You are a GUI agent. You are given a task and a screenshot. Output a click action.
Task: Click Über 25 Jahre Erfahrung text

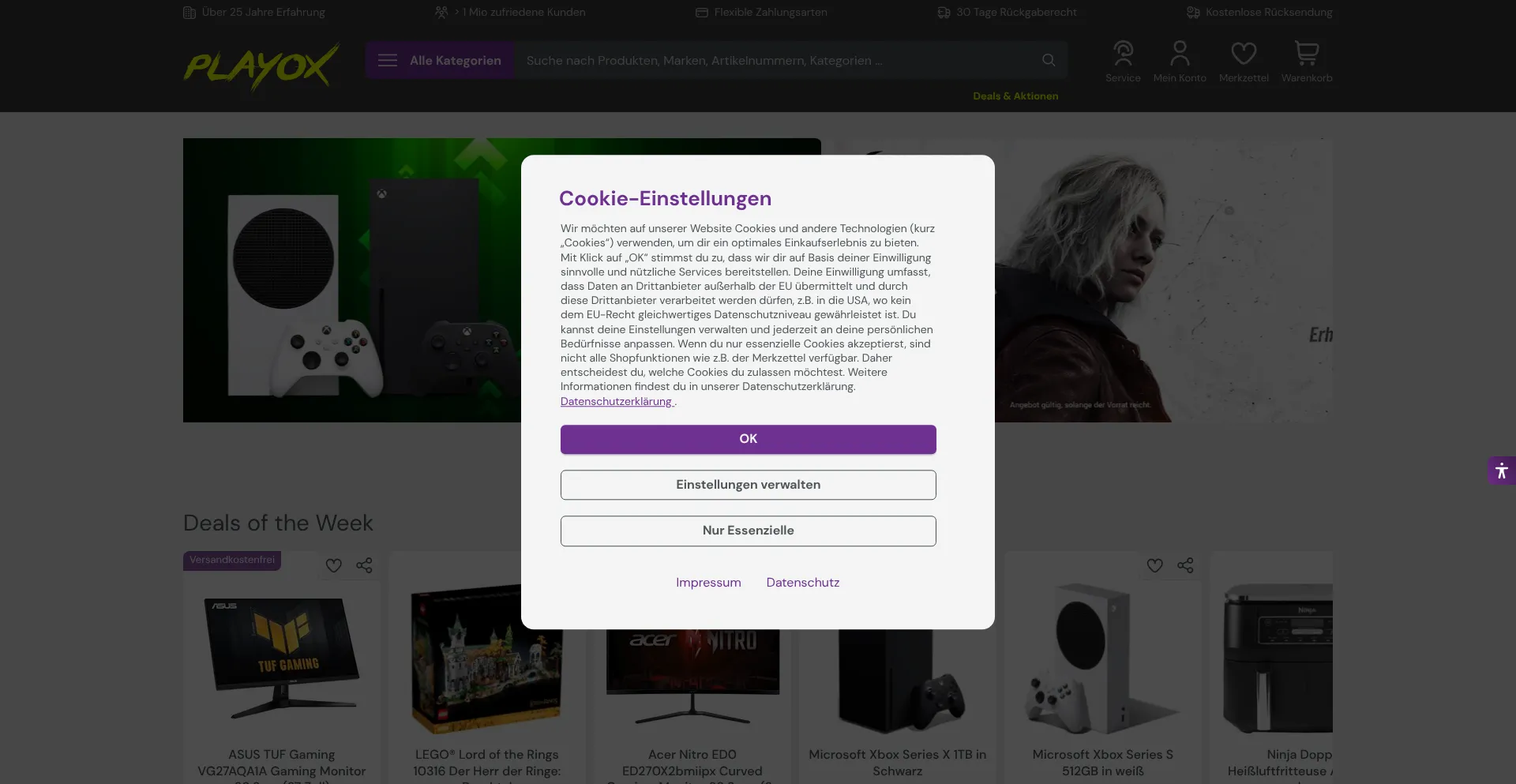click(263, 12)
